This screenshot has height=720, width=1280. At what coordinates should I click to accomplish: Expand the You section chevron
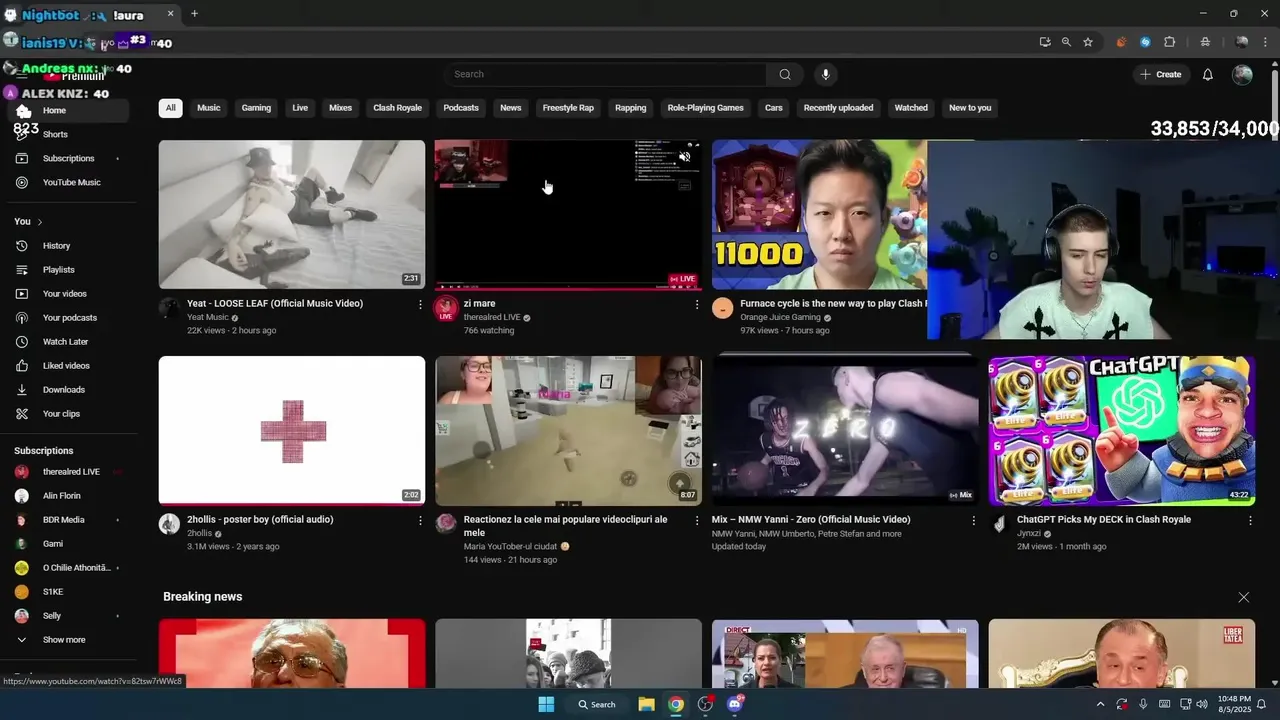(x=40, y=222)
